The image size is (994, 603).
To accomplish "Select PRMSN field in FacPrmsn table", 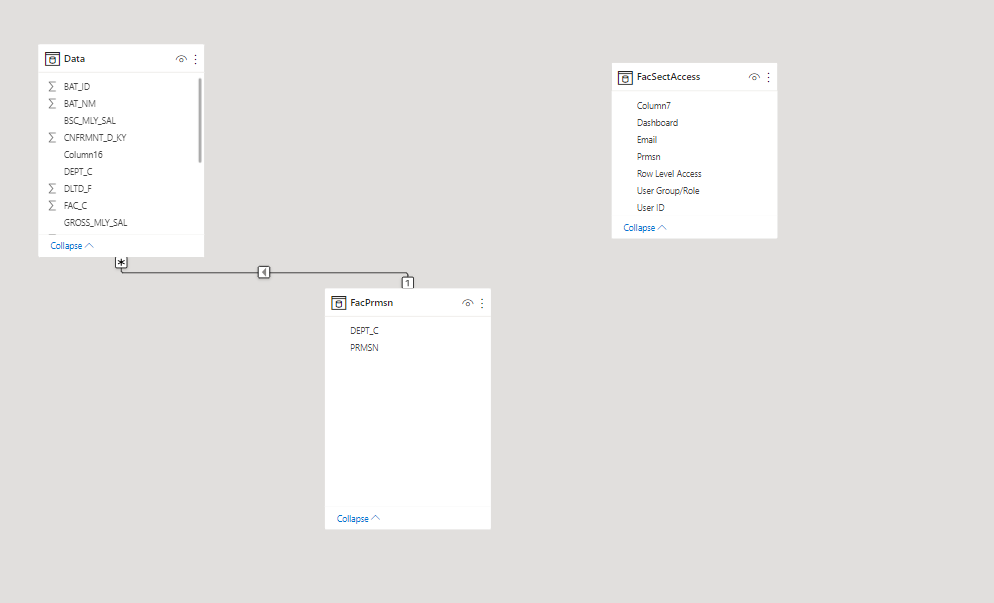I will coord(365,347).
